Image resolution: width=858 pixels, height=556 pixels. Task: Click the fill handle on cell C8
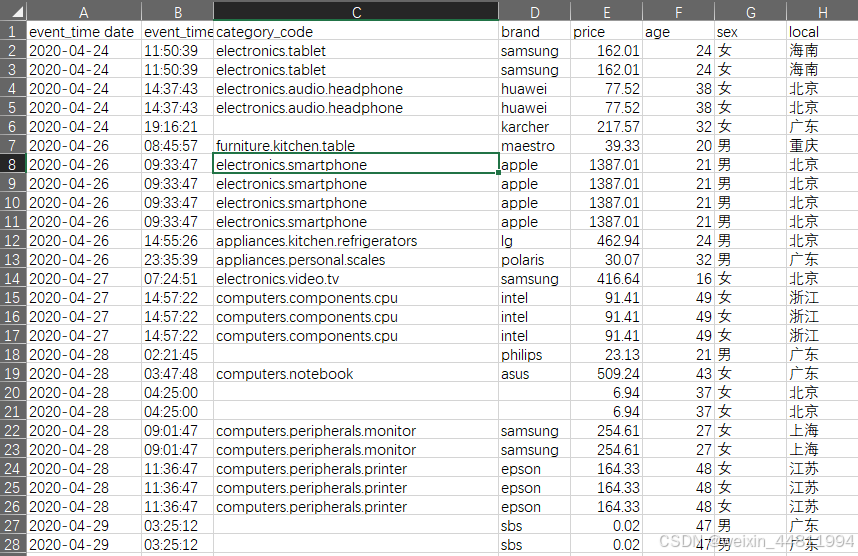click(498, 173)
